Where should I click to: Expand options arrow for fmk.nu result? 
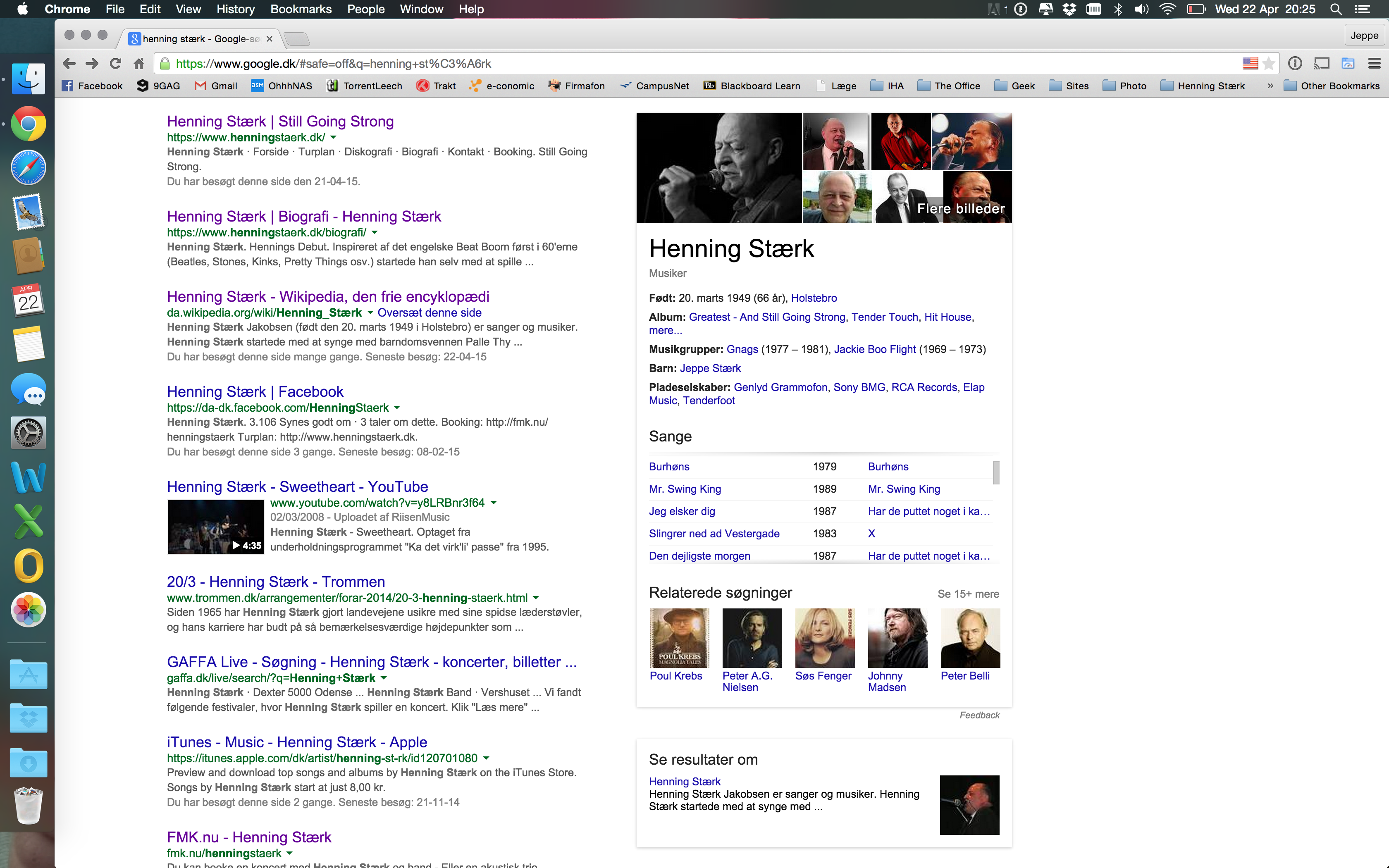[290, 854]
